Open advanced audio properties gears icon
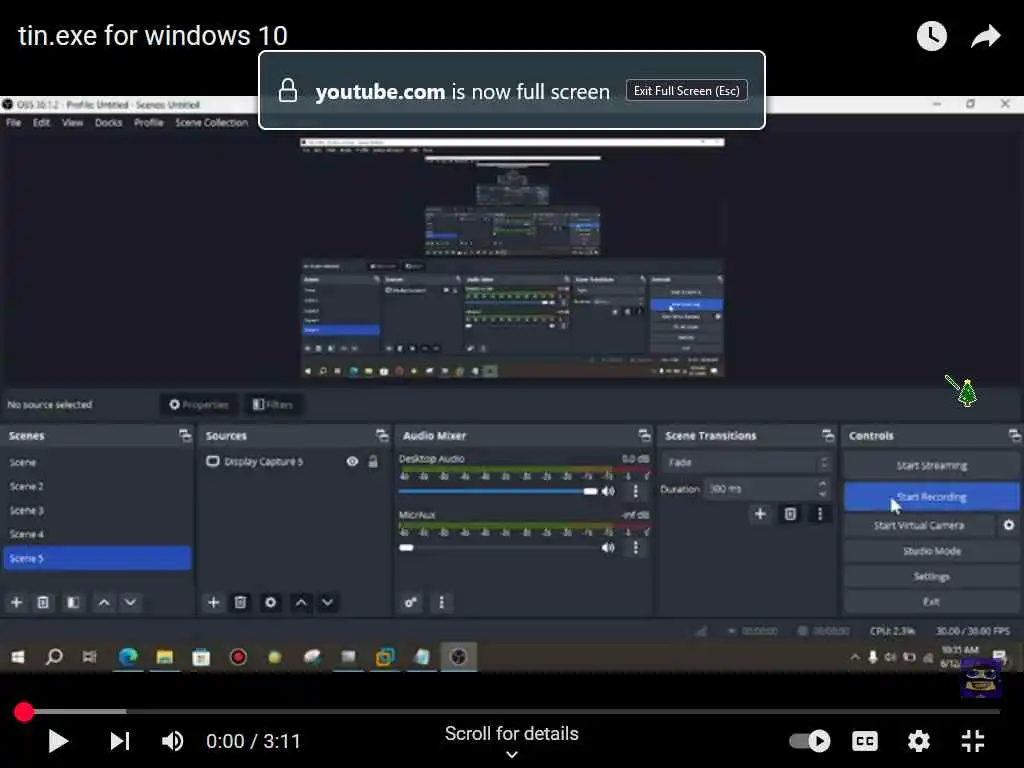The height and width of the screenshot is (768, 1024). [x=411, y=602]
